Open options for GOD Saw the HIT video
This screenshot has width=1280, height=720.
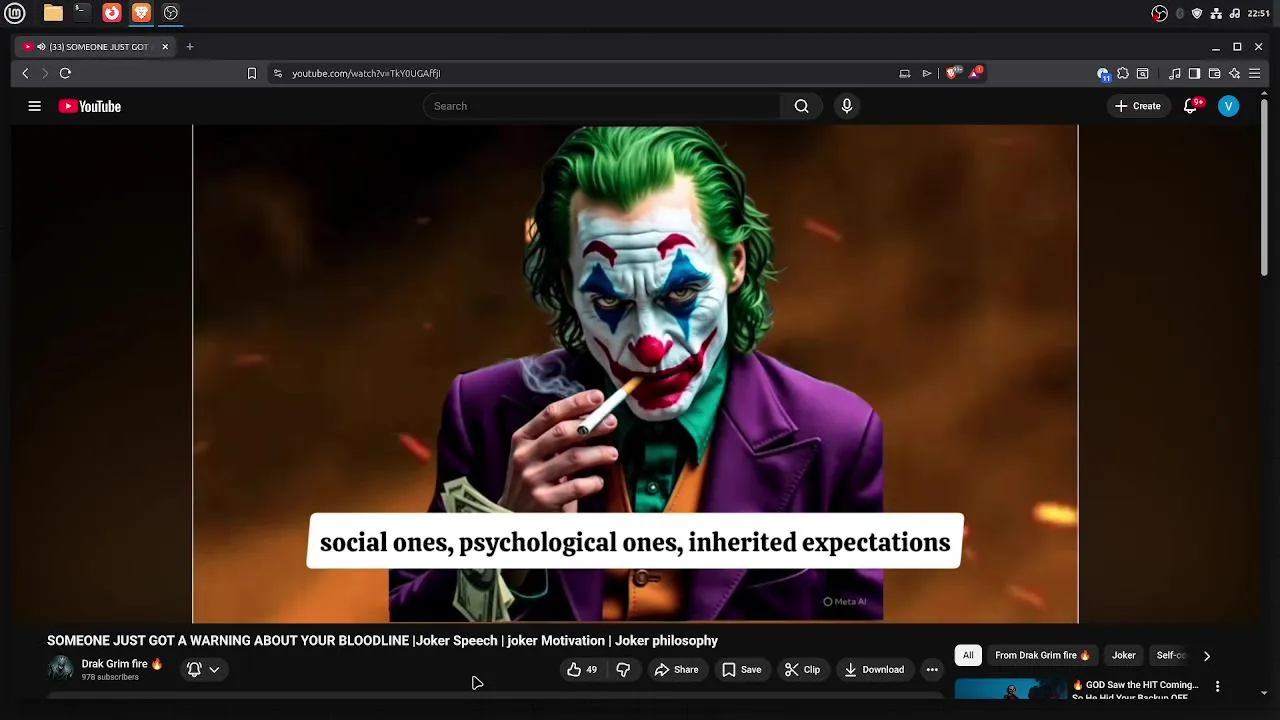1217,687
